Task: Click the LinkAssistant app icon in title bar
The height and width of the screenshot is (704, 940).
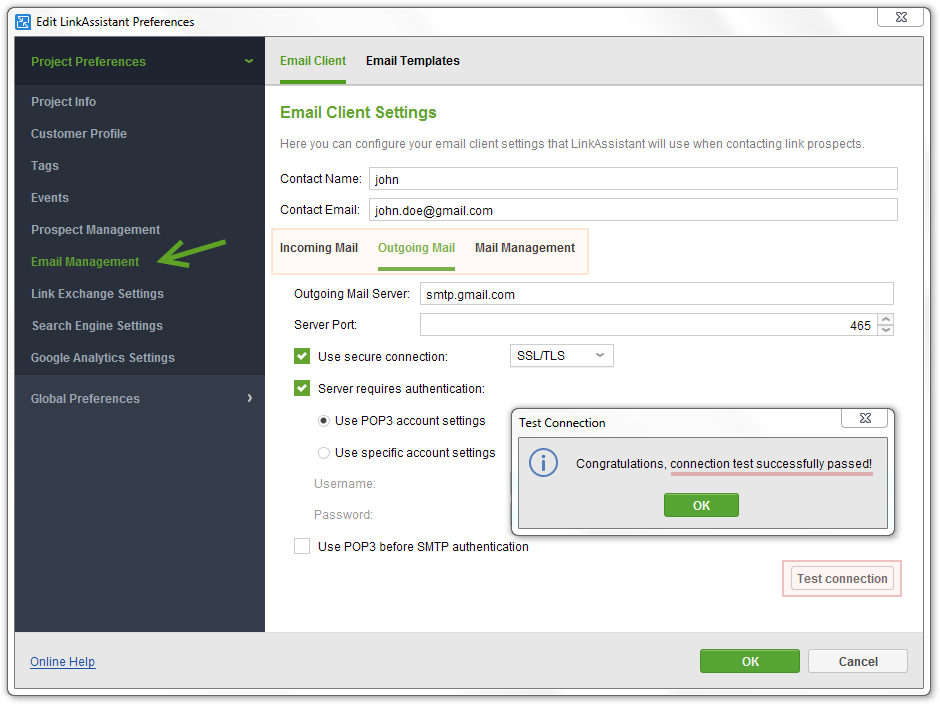Action: click(23, 22)
